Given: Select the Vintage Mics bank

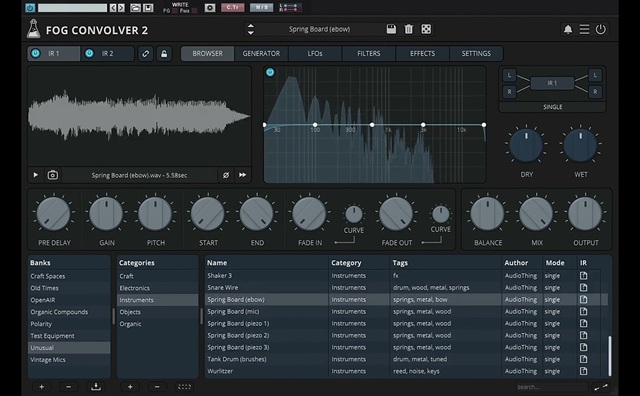Looking at the screenshot, I should 69,360.
